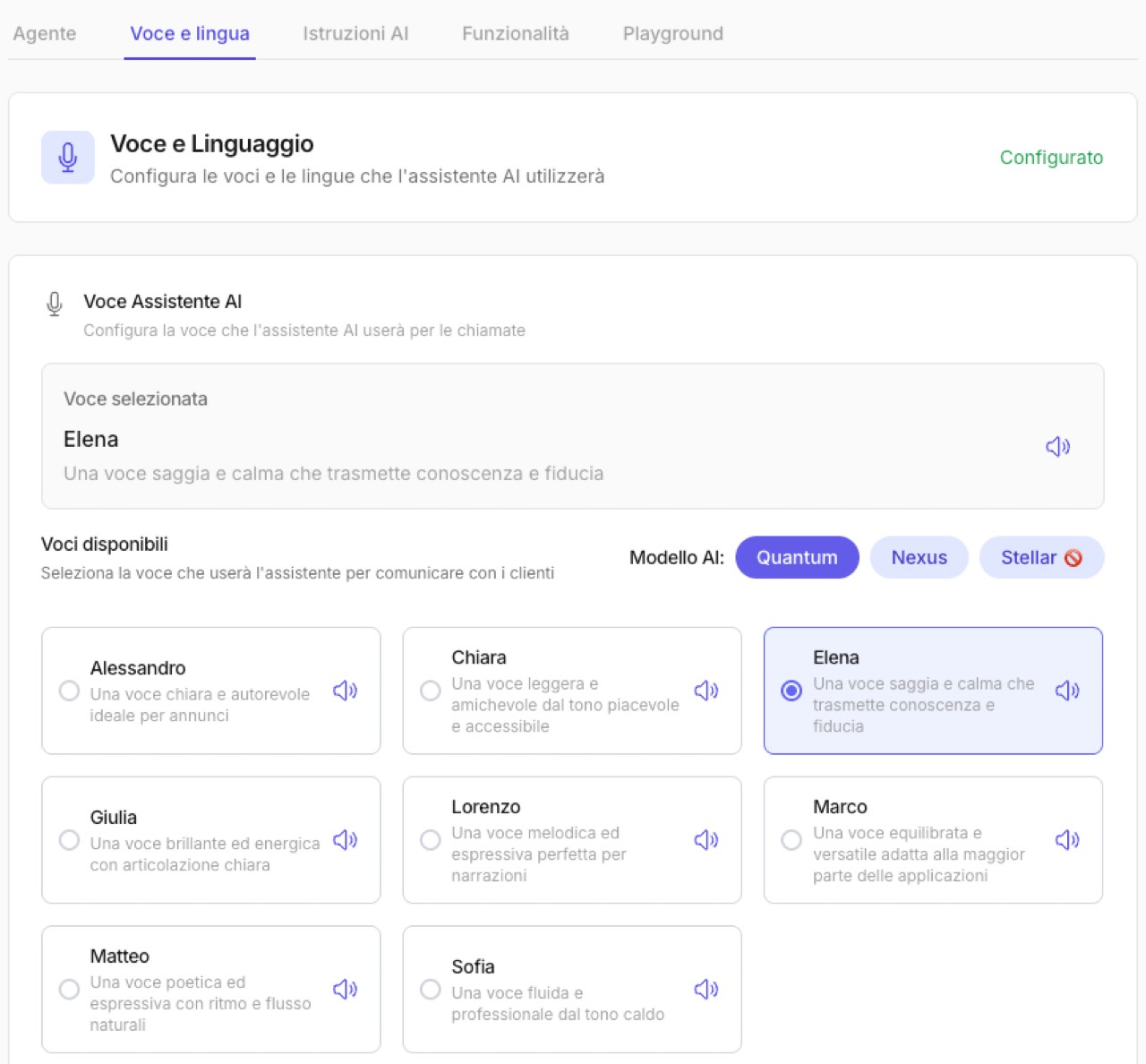This screenshot has width=1146, height=1064.
Task: Preview Marco voice with speaker icon
Action: [1066, 840]
